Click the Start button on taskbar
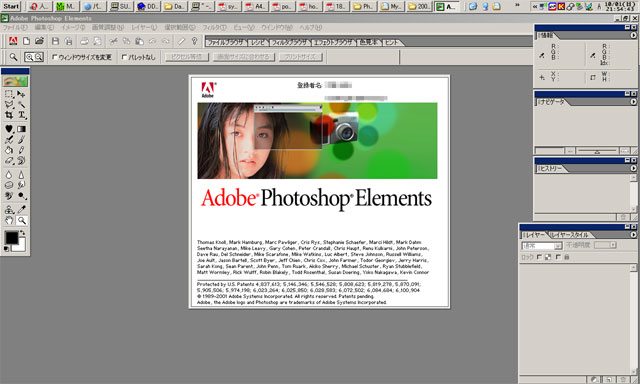This screenshot has height=384, width=640. 11,6
